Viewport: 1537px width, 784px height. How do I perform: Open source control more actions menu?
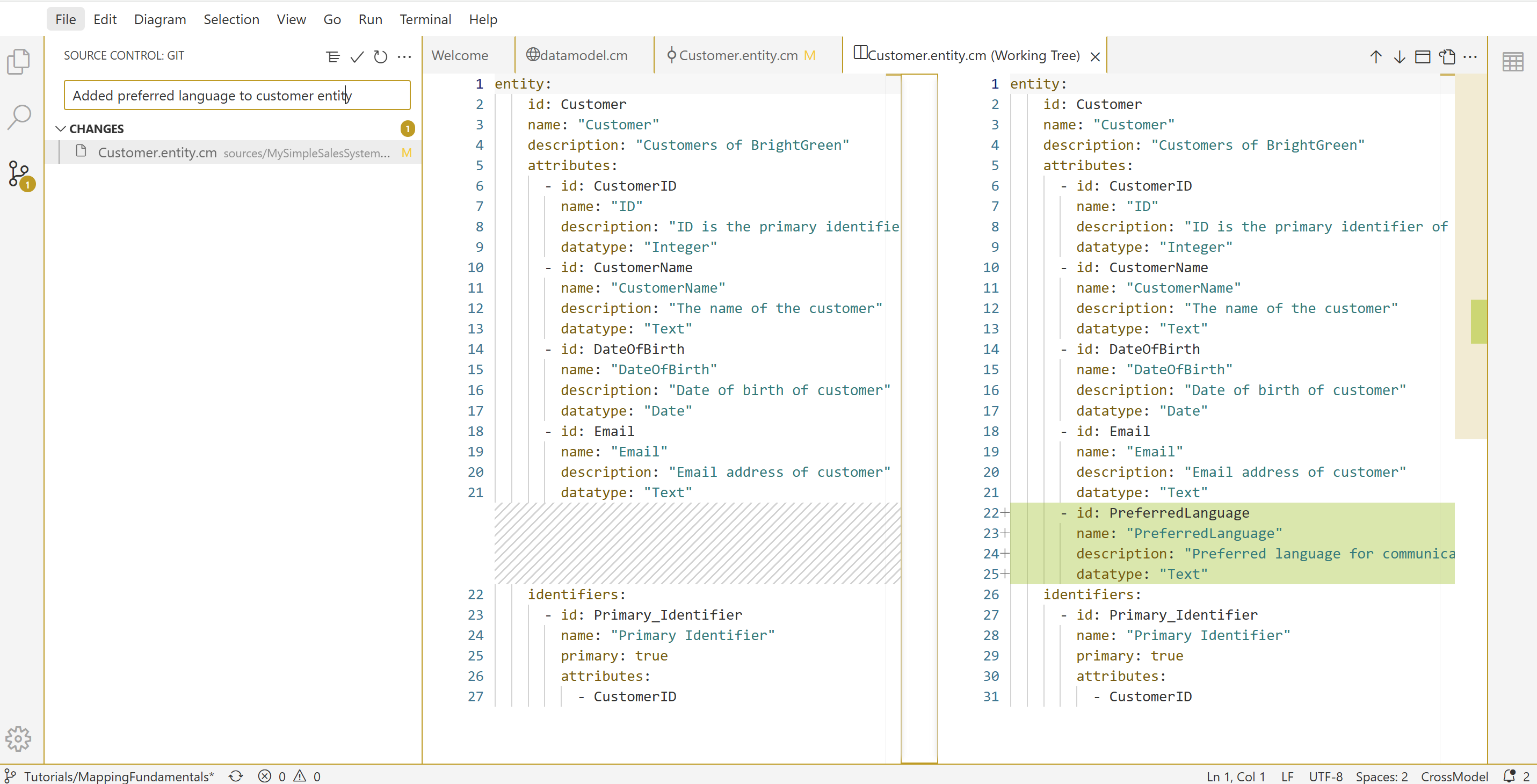point(404,57)
